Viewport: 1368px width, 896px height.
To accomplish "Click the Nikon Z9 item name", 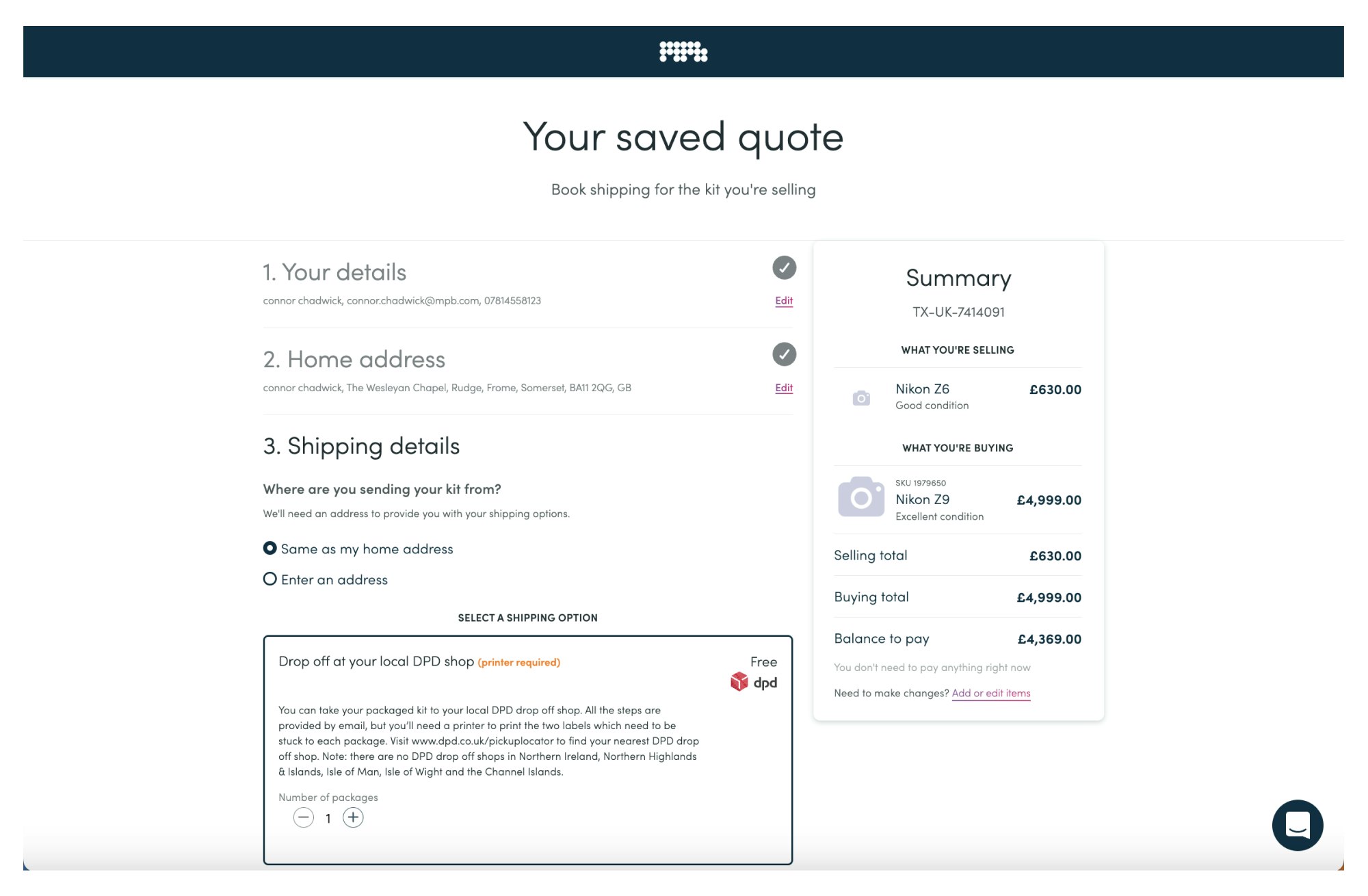I will click(x=922, y=499).
